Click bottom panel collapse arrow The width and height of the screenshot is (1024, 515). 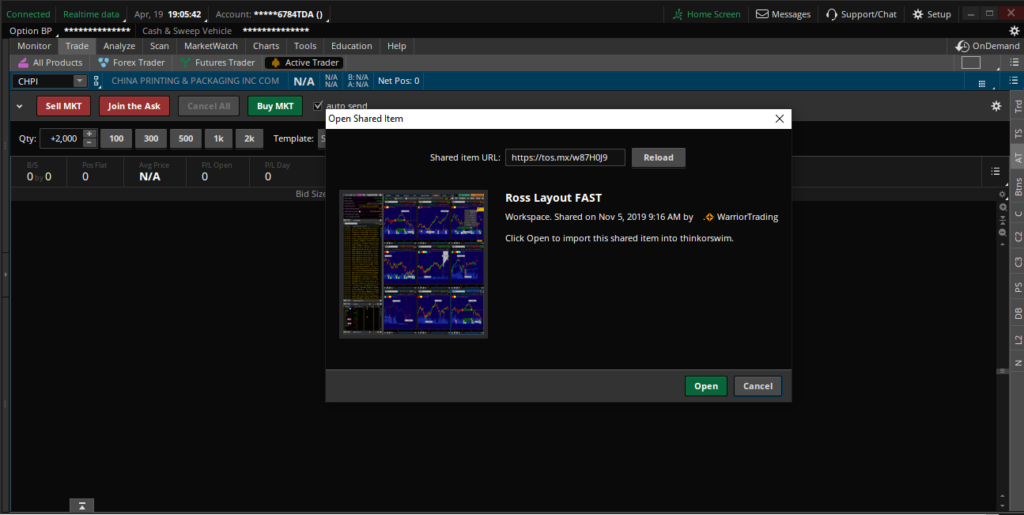point(82,506)
